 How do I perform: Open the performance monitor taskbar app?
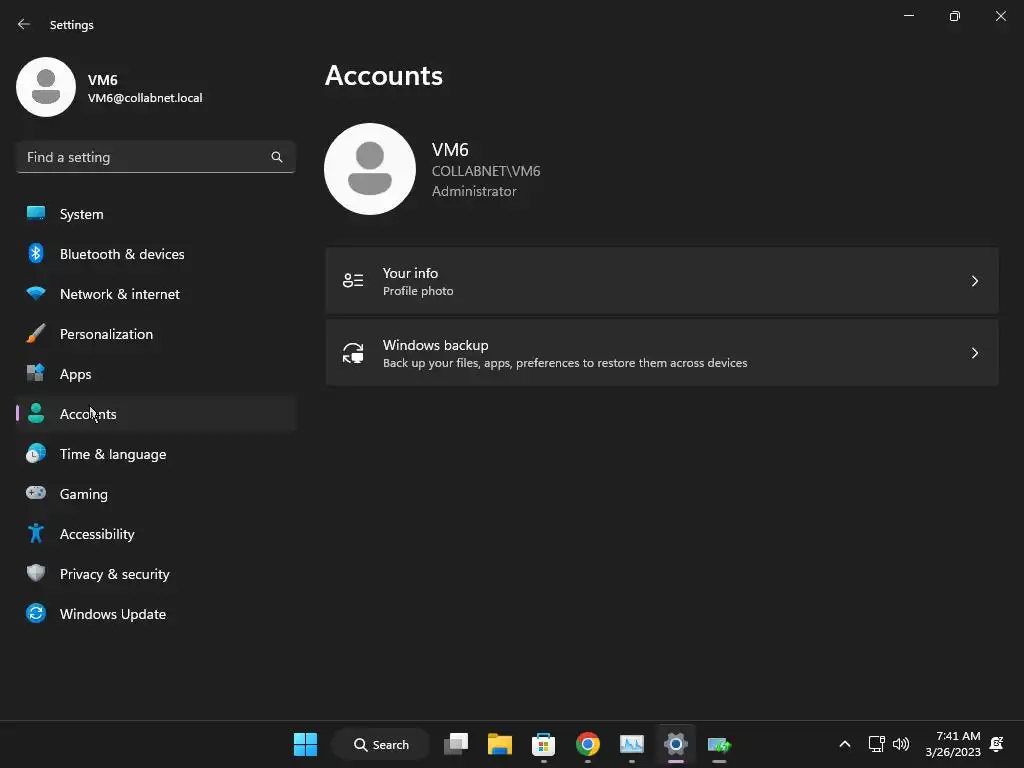[632, 744]
